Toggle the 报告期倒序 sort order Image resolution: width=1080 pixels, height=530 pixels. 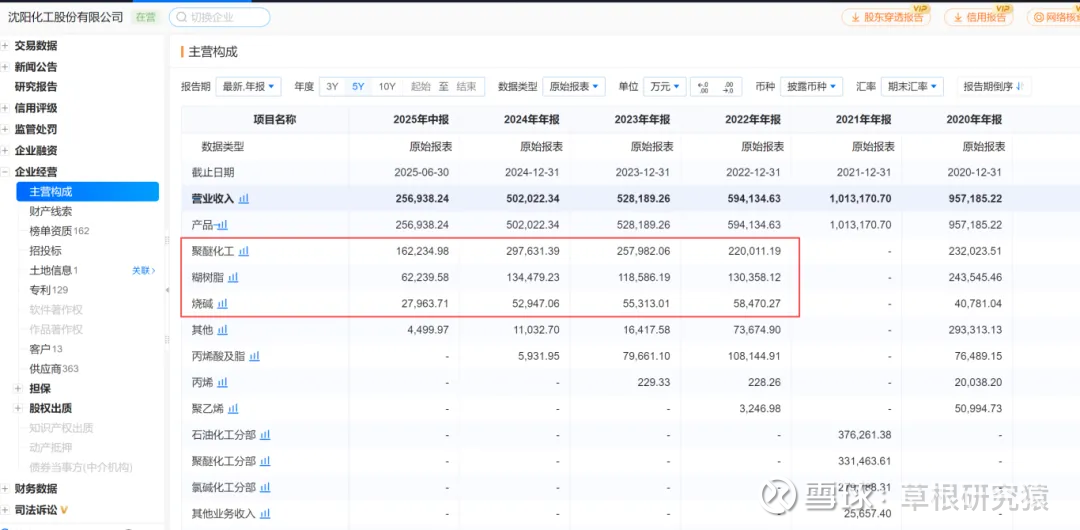point(993,87)
